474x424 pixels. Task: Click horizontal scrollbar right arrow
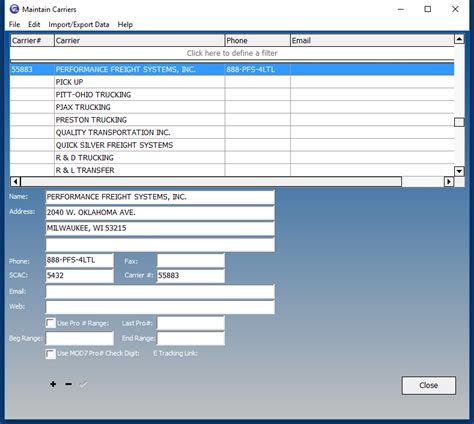click(x=449, y=182)
